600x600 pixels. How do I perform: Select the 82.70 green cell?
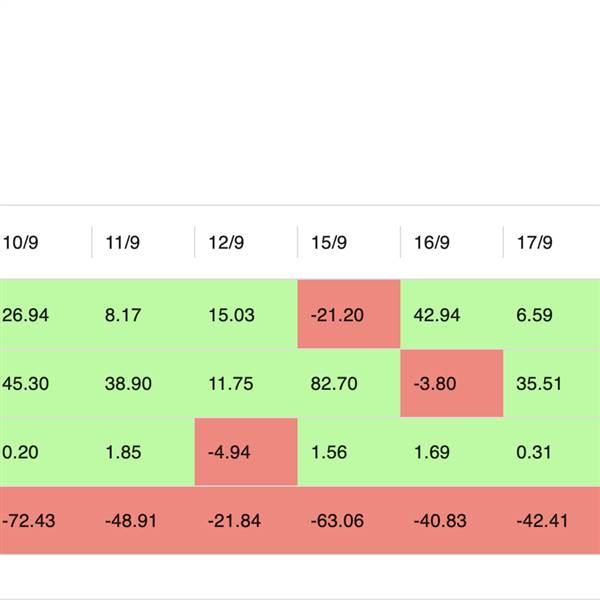point(348,383)
